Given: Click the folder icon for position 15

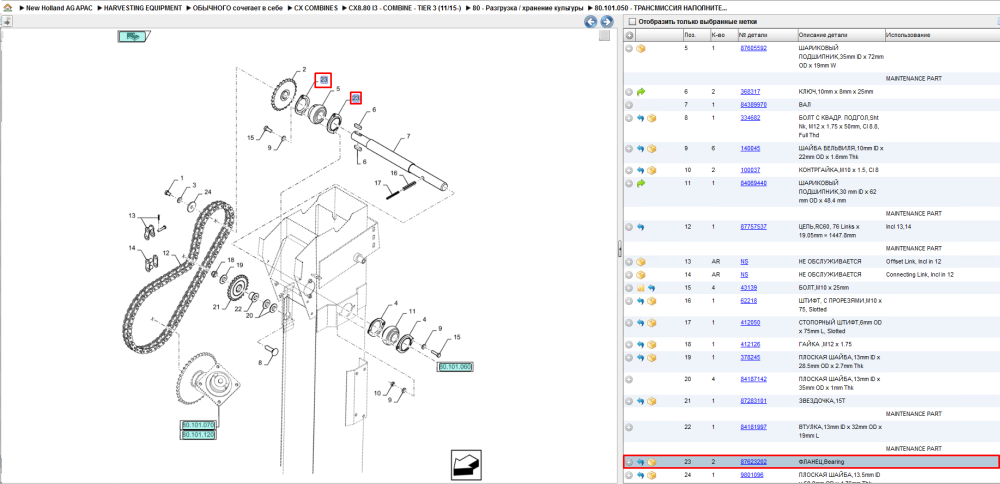Looking at the screenshot, I should 641,288.
